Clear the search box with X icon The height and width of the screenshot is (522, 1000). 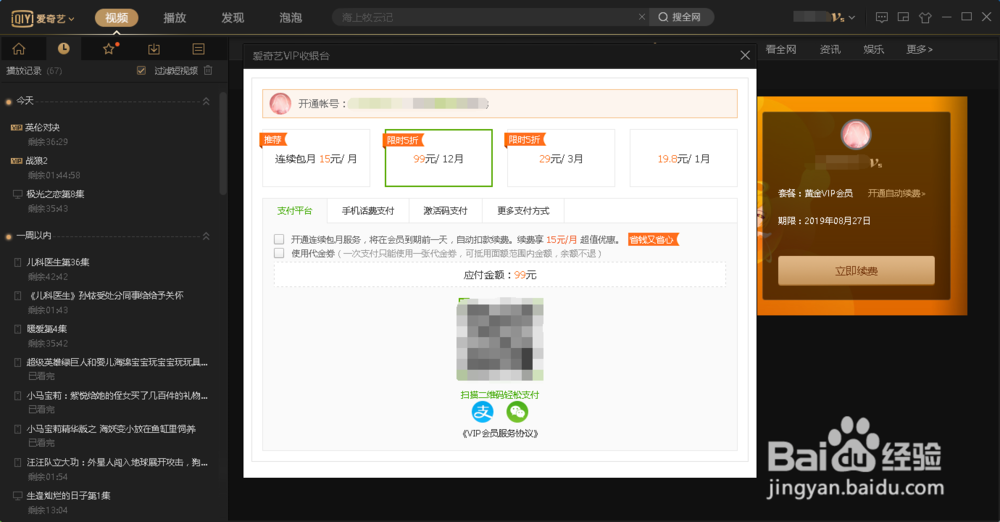pyautogui.click(x=642, y=17)
